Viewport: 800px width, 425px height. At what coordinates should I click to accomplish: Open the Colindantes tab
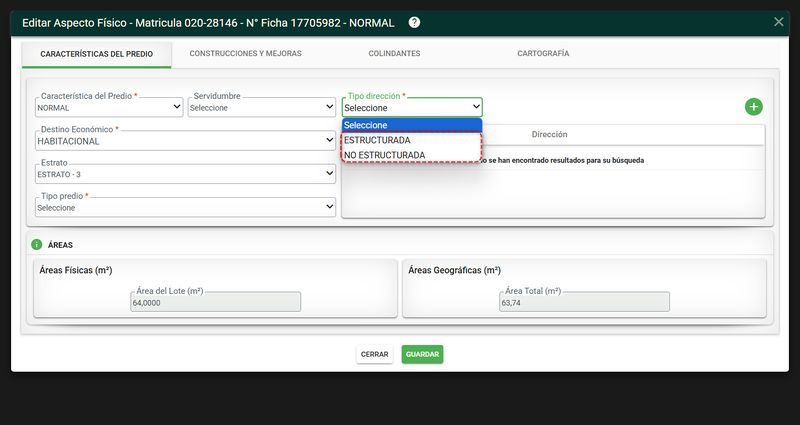point(394,53)
